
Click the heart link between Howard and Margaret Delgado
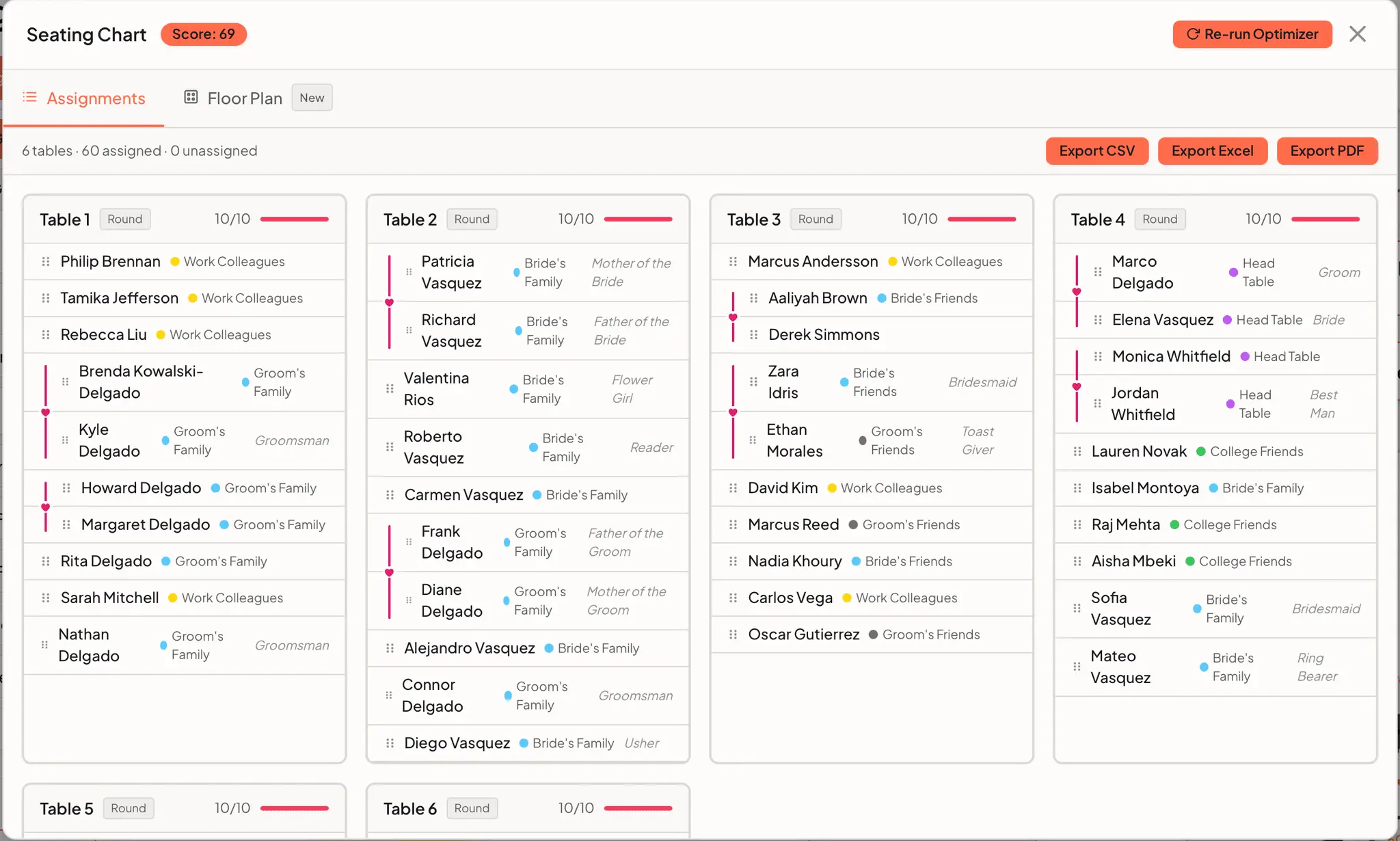pyautogui.click(x=46, y=507)
